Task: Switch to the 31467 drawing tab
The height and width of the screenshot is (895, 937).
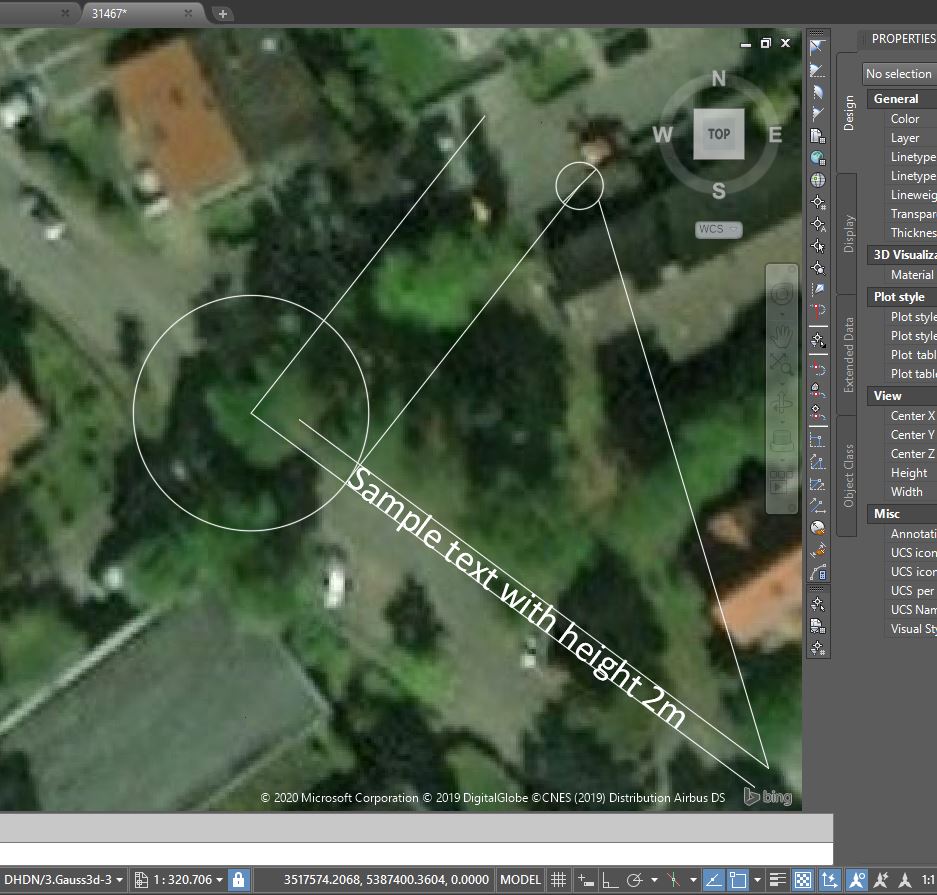Action: click(x=107, y=15)
